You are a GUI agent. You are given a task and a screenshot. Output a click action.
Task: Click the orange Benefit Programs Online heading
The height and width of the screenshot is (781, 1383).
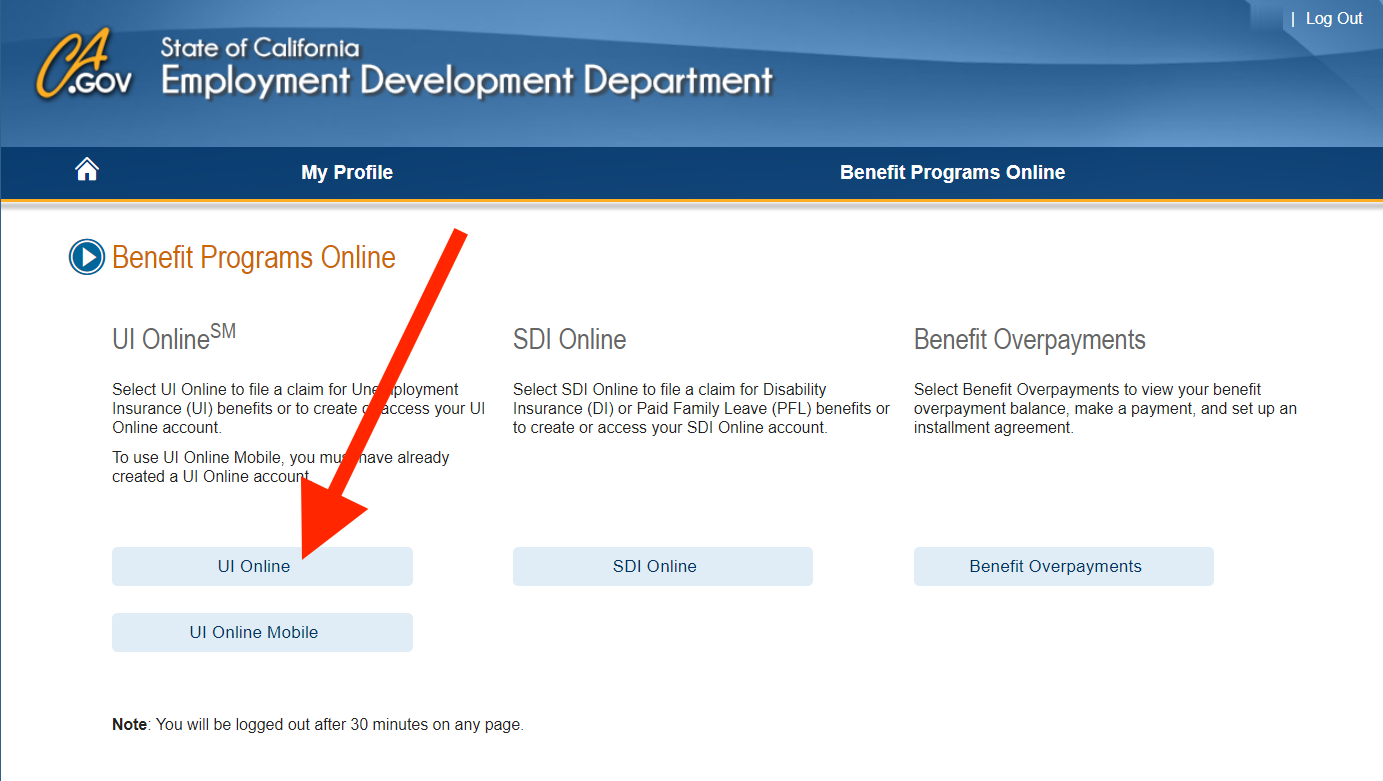(x=254, y=258)
